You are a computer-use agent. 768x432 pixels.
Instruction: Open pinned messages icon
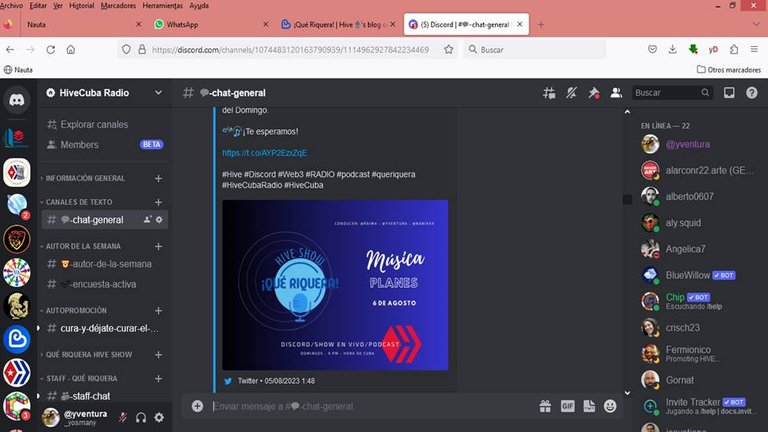pos(594,93)
